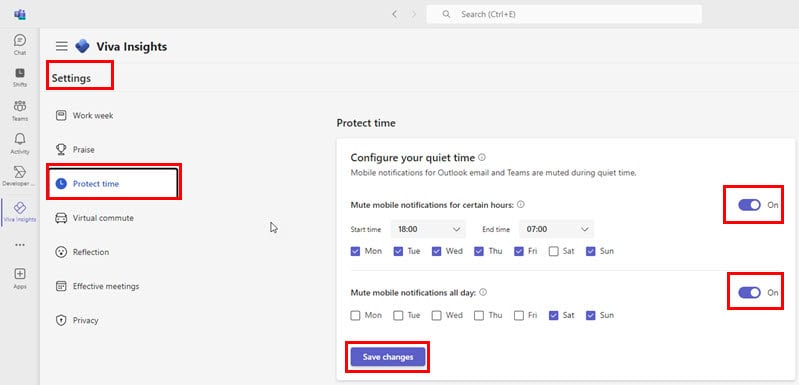
Task: Uncheck Tue in certain hours row
Action: pos(398,251)
